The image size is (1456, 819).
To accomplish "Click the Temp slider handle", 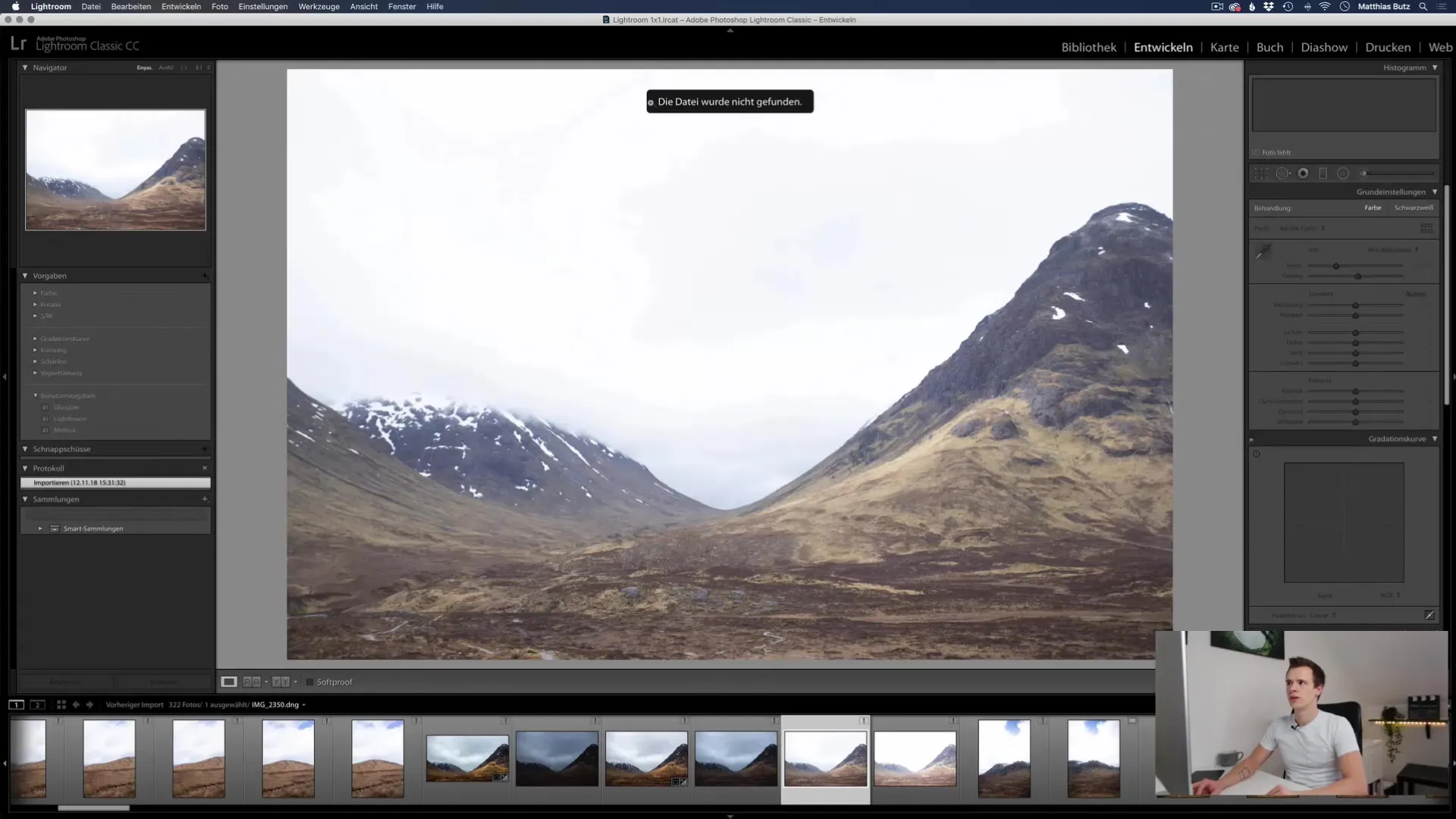I will tap(1336, 266).
